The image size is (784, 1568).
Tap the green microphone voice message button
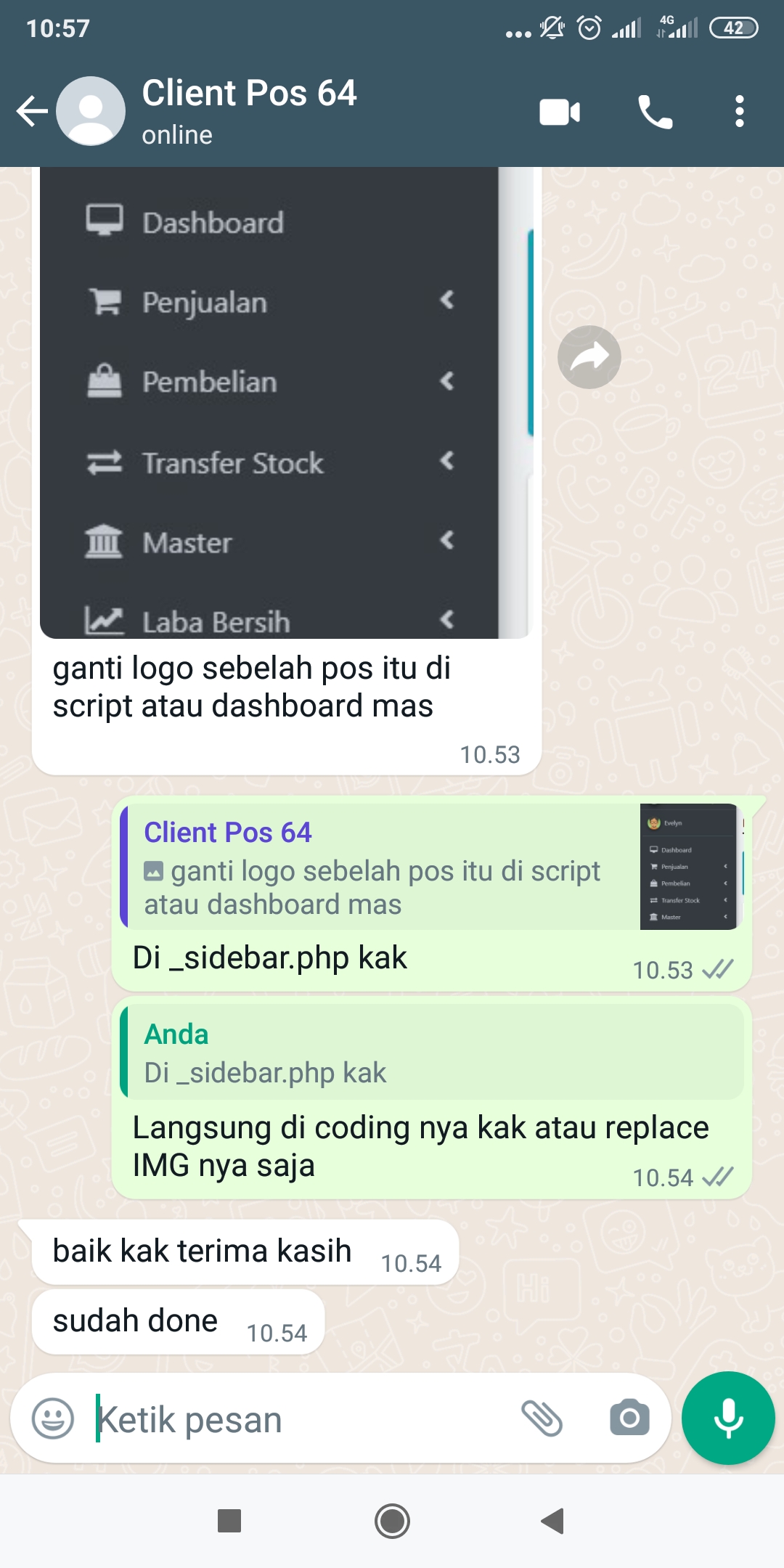[x=728, y=1418]
